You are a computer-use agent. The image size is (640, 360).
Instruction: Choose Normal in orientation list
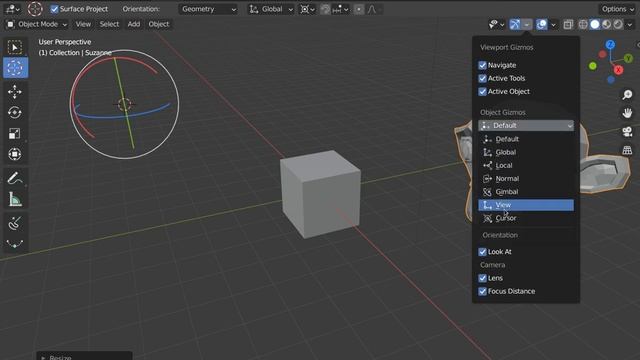(526, 178)
